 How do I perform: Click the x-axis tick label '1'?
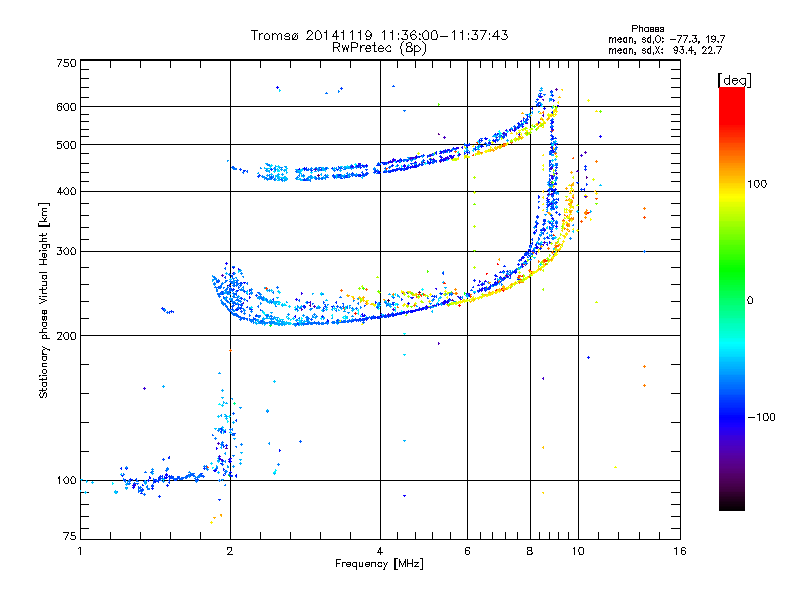80,551
